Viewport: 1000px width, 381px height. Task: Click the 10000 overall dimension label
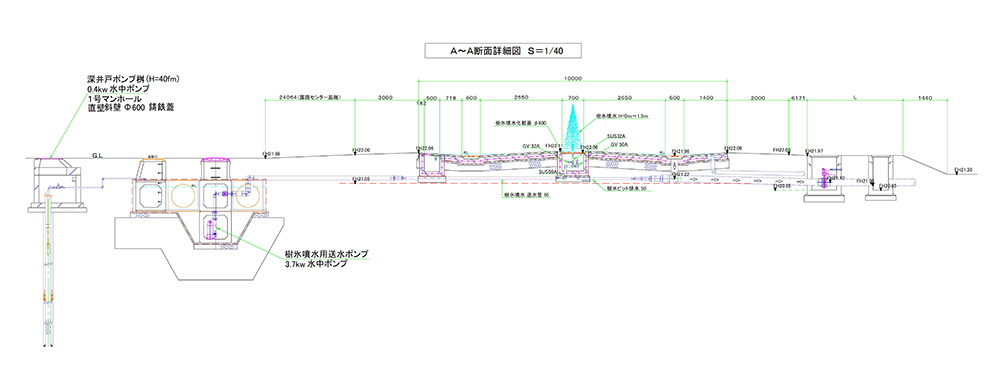(x=573, y=78)
